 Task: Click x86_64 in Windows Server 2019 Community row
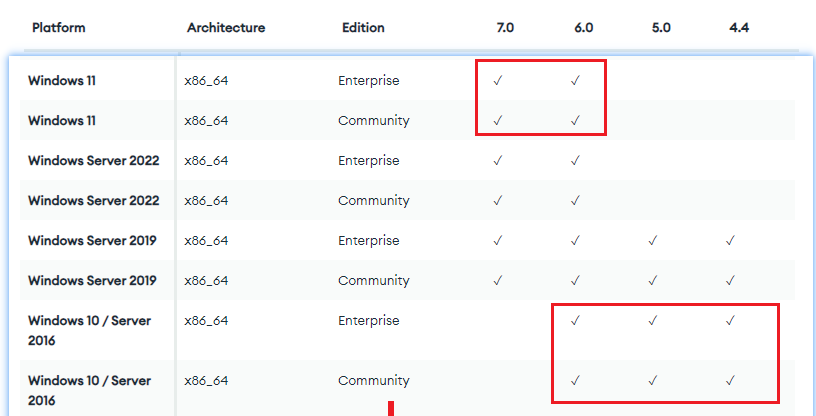click(206, 282)
